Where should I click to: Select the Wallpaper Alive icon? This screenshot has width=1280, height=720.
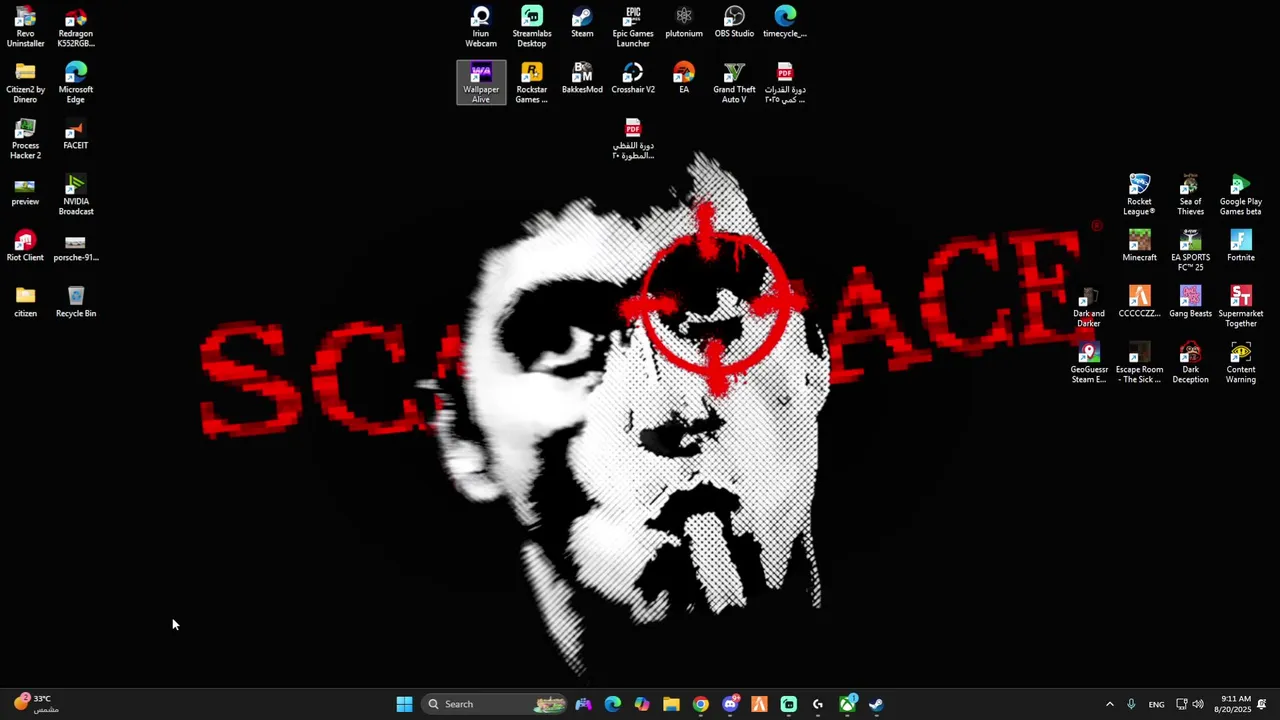481,83
